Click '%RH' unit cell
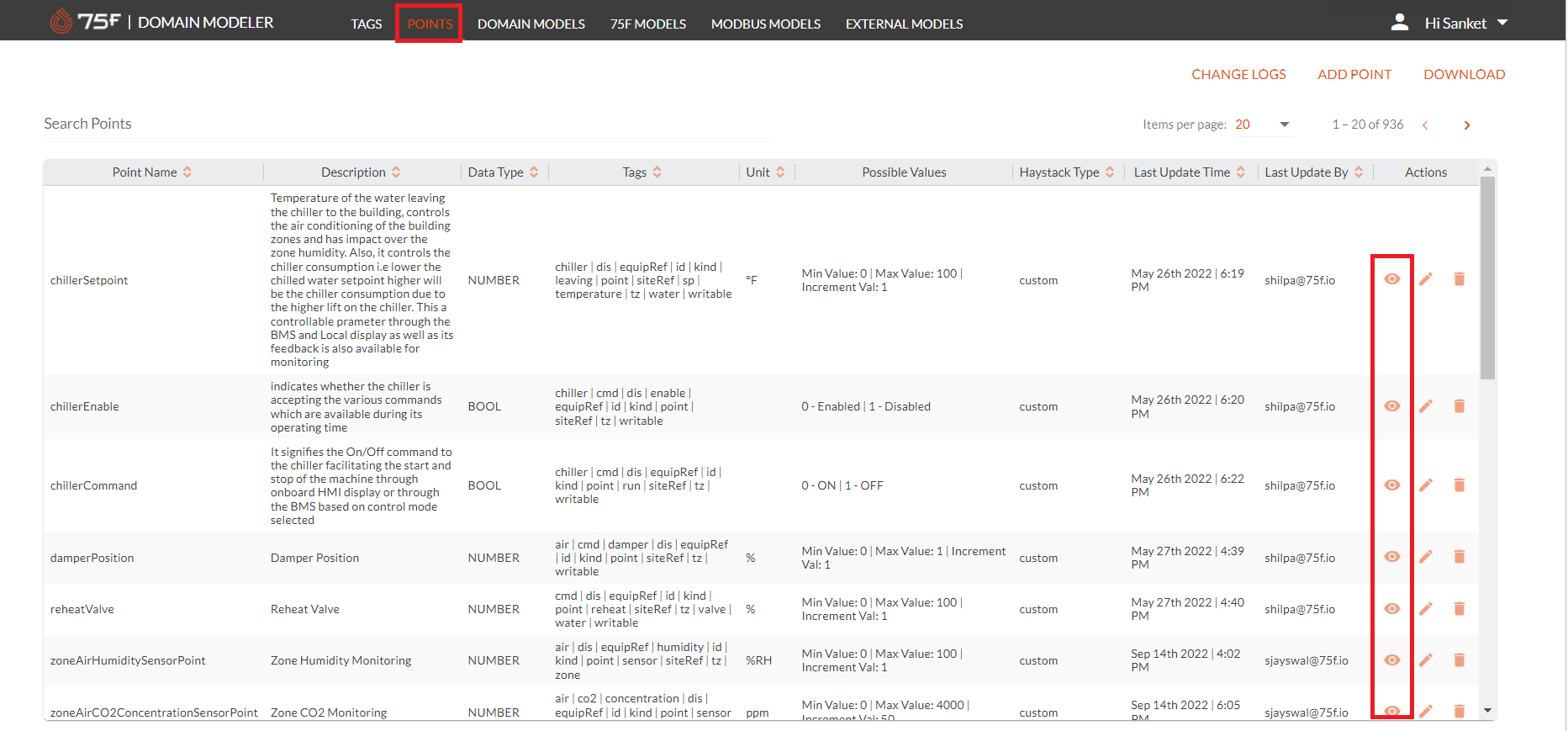This screenshot has width=1568, height=731. point(759,660)
